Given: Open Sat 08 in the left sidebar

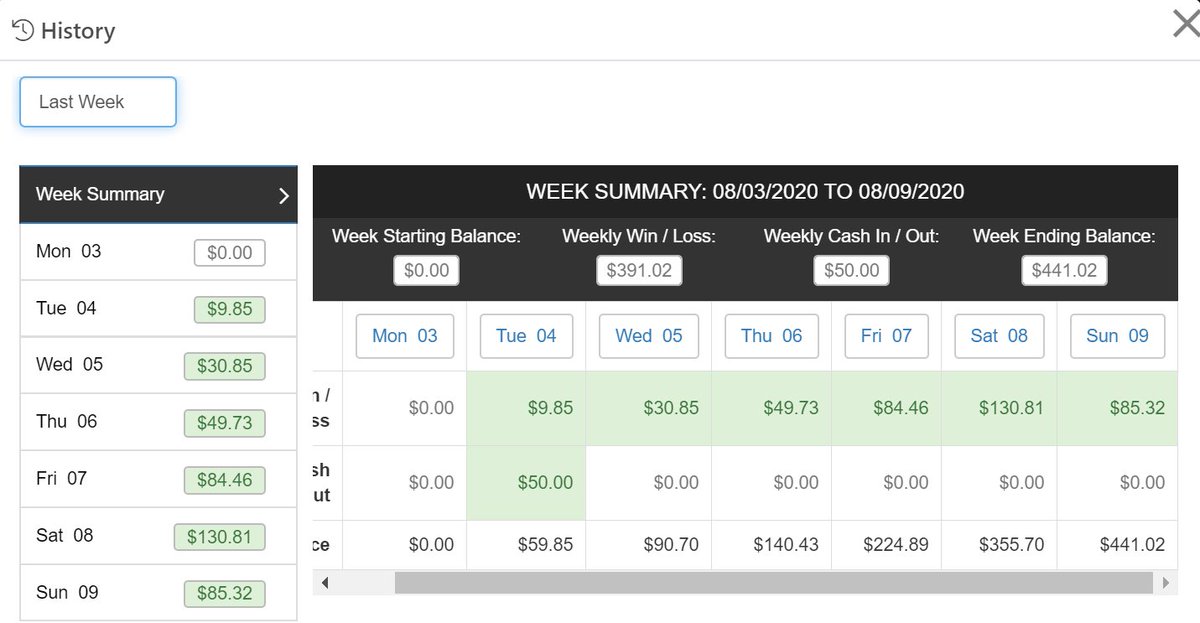Looking at the screenshot, I should click(x=158, y=536).
